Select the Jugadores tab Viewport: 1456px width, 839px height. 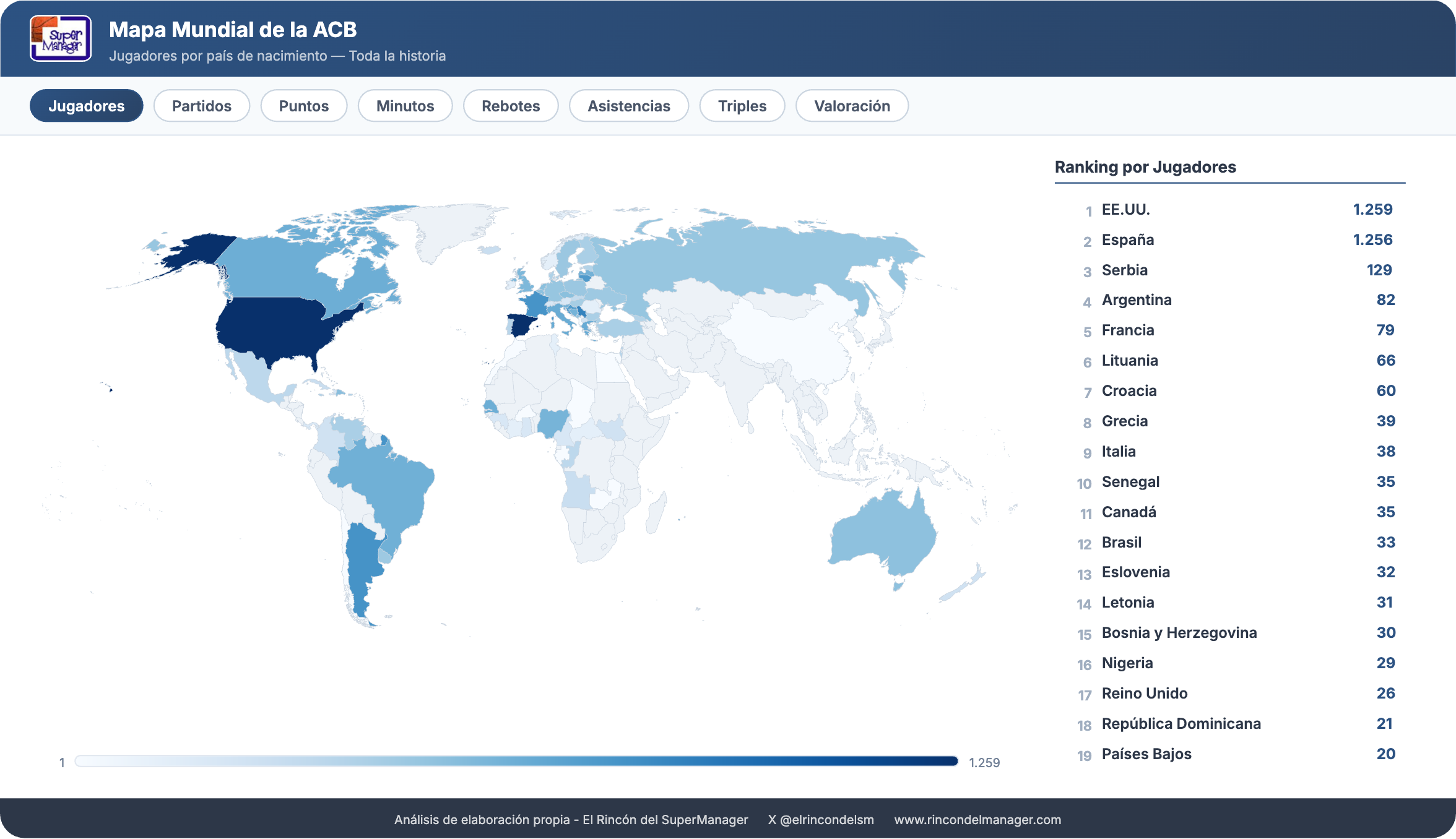pos(86,106)
